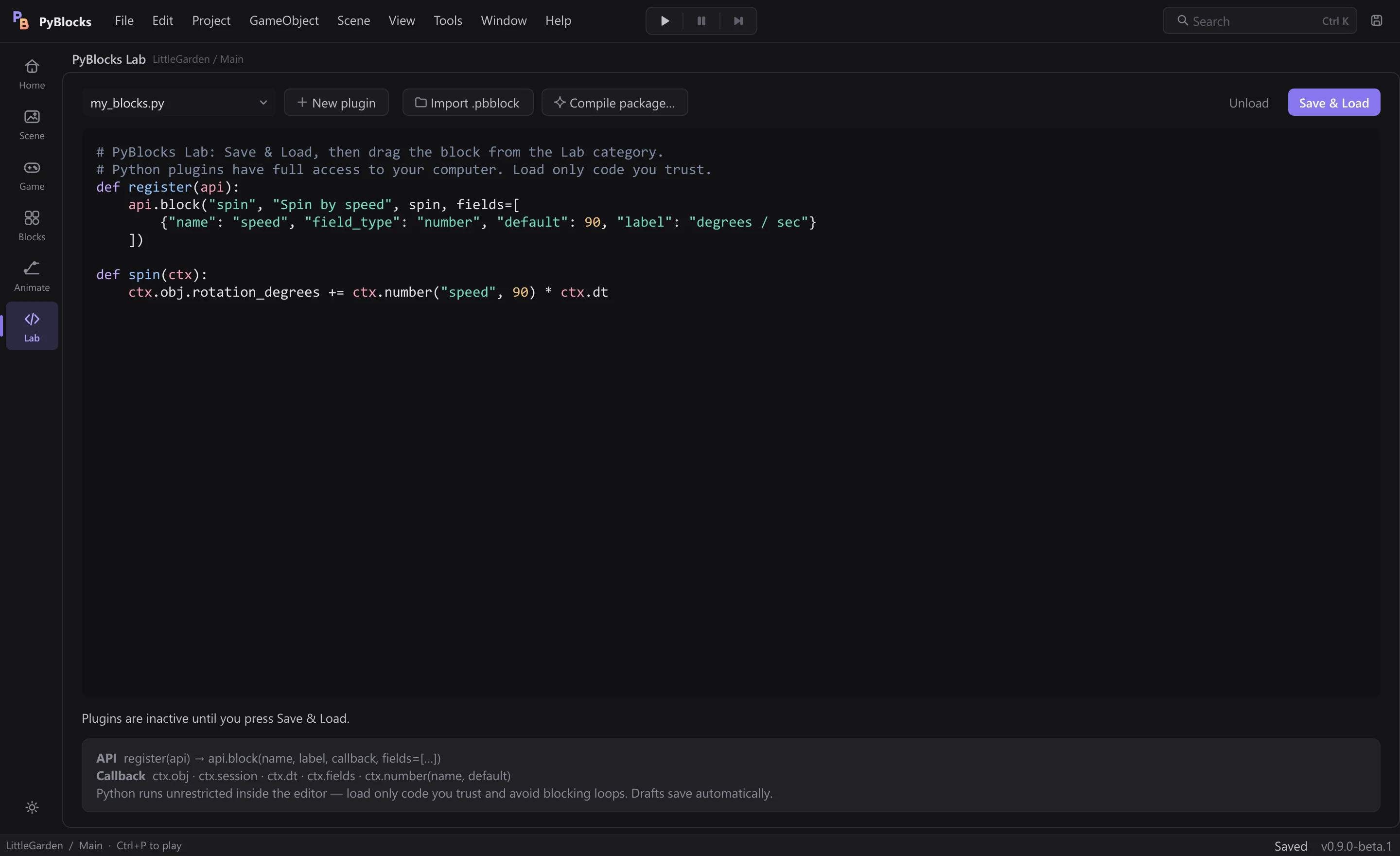
Task: Open the Game sidebar section
Action: click(32, 175)
